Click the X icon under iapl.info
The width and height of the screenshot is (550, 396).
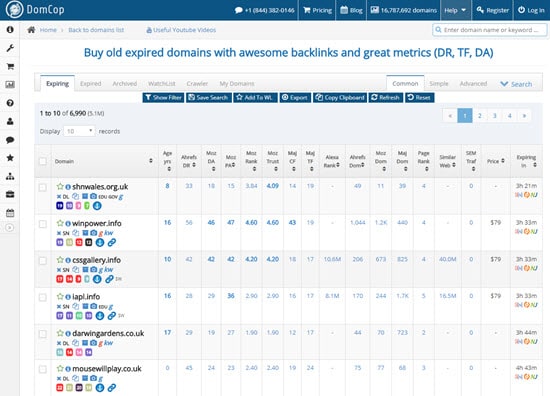(59, 307)
